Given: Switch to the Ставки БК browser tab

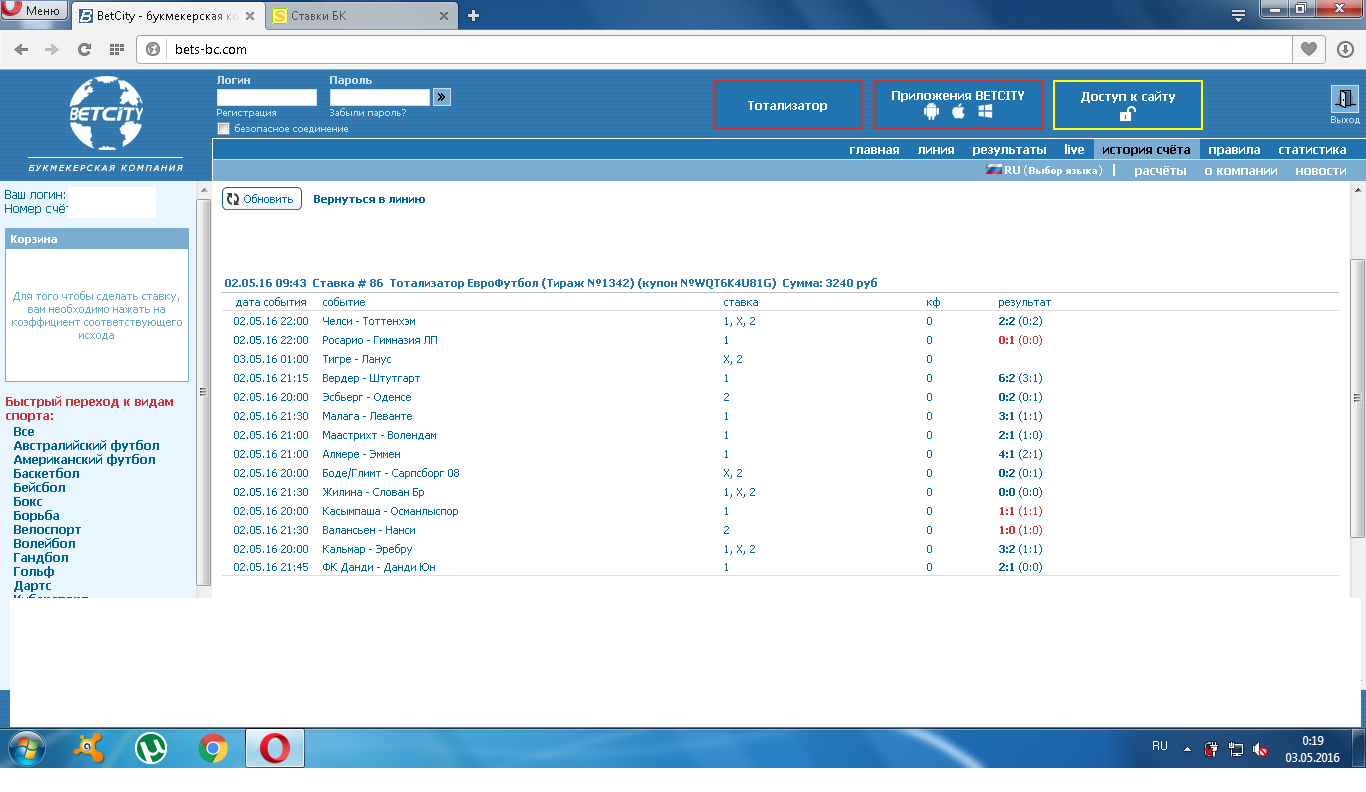Looking at the screenshot, I should pos(361,16).
